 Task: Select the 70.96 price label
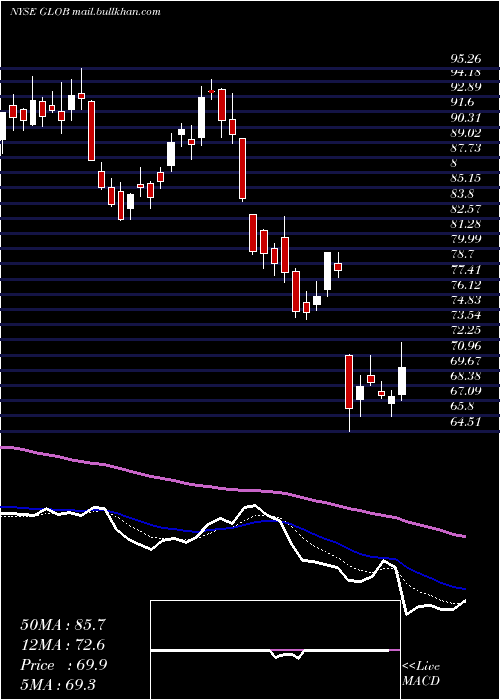click(466, 346)
